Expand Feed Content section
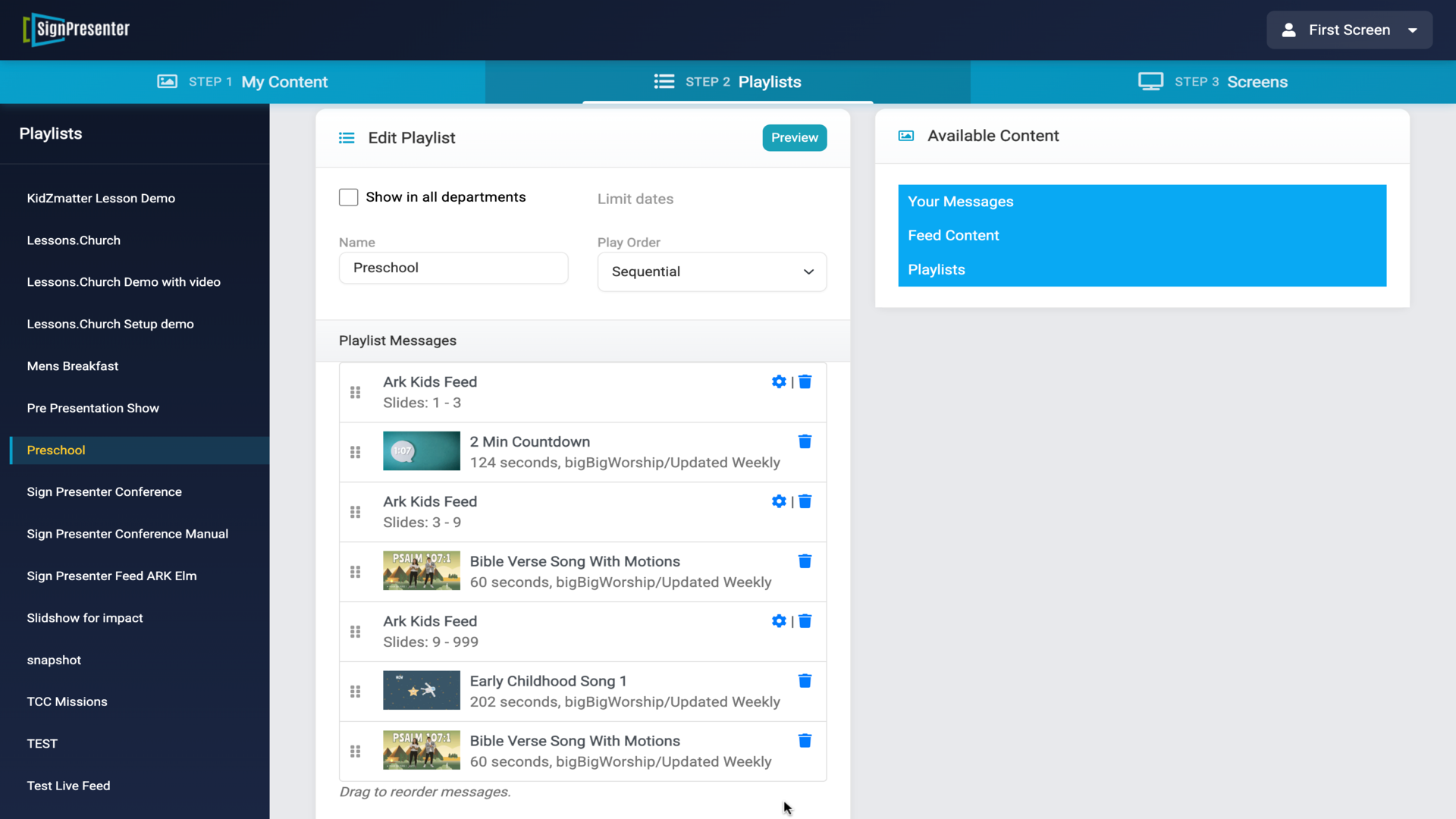Viewport: 1456px width, 819px height. point(953,236)
